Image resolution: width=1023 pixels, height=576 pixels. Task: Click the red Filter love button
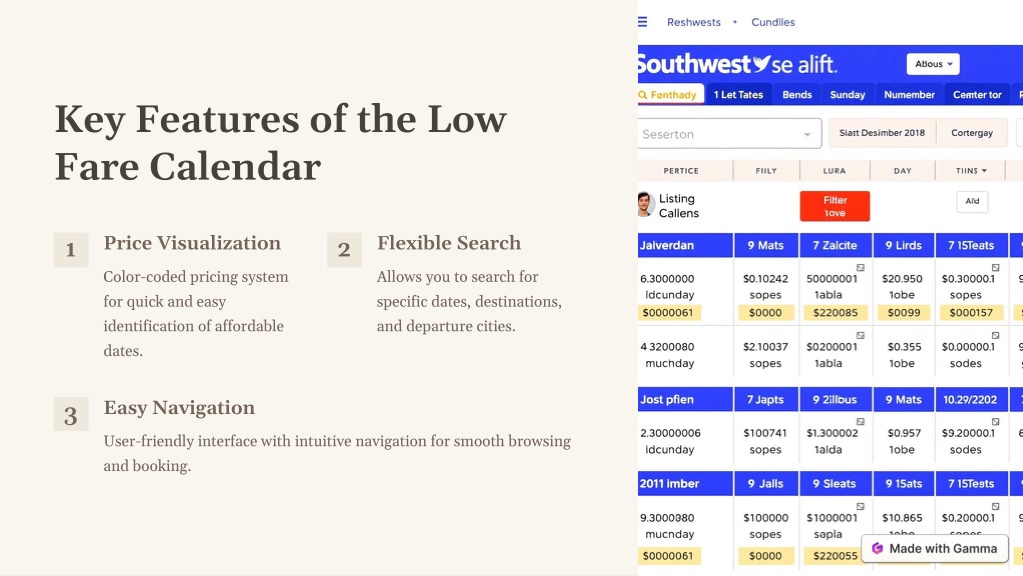[x=834, y=206]
